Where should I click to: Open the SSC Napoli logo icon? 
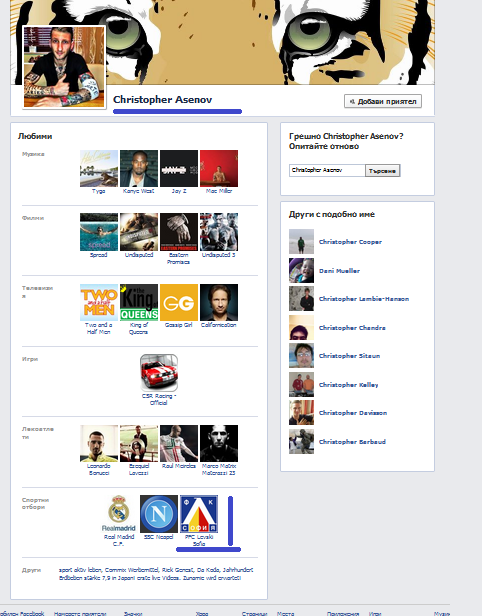pos(159,513)
